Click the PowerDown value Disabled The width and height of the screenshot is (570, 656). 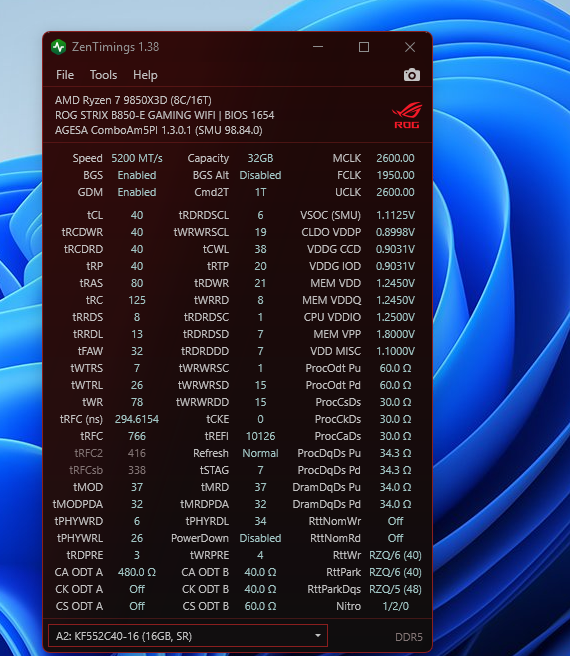(x=260, y=538)
